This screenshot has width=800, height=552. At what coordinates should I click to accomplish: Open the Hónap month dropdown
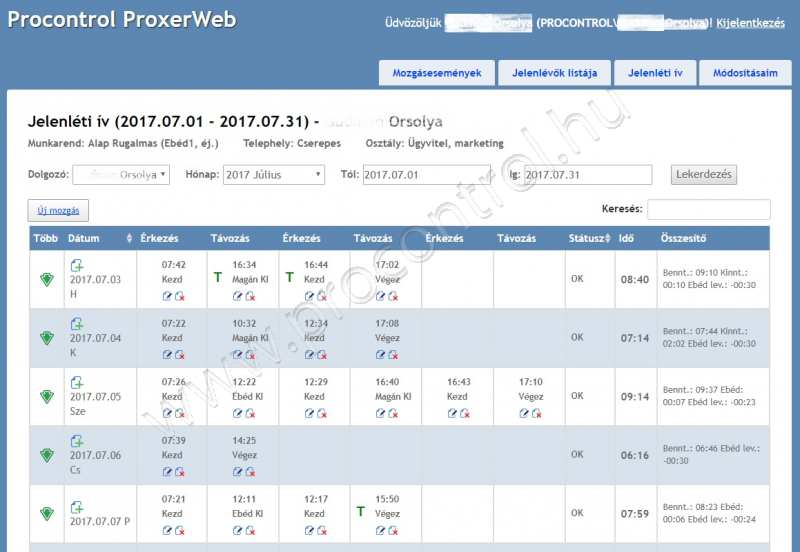(273, 174)
